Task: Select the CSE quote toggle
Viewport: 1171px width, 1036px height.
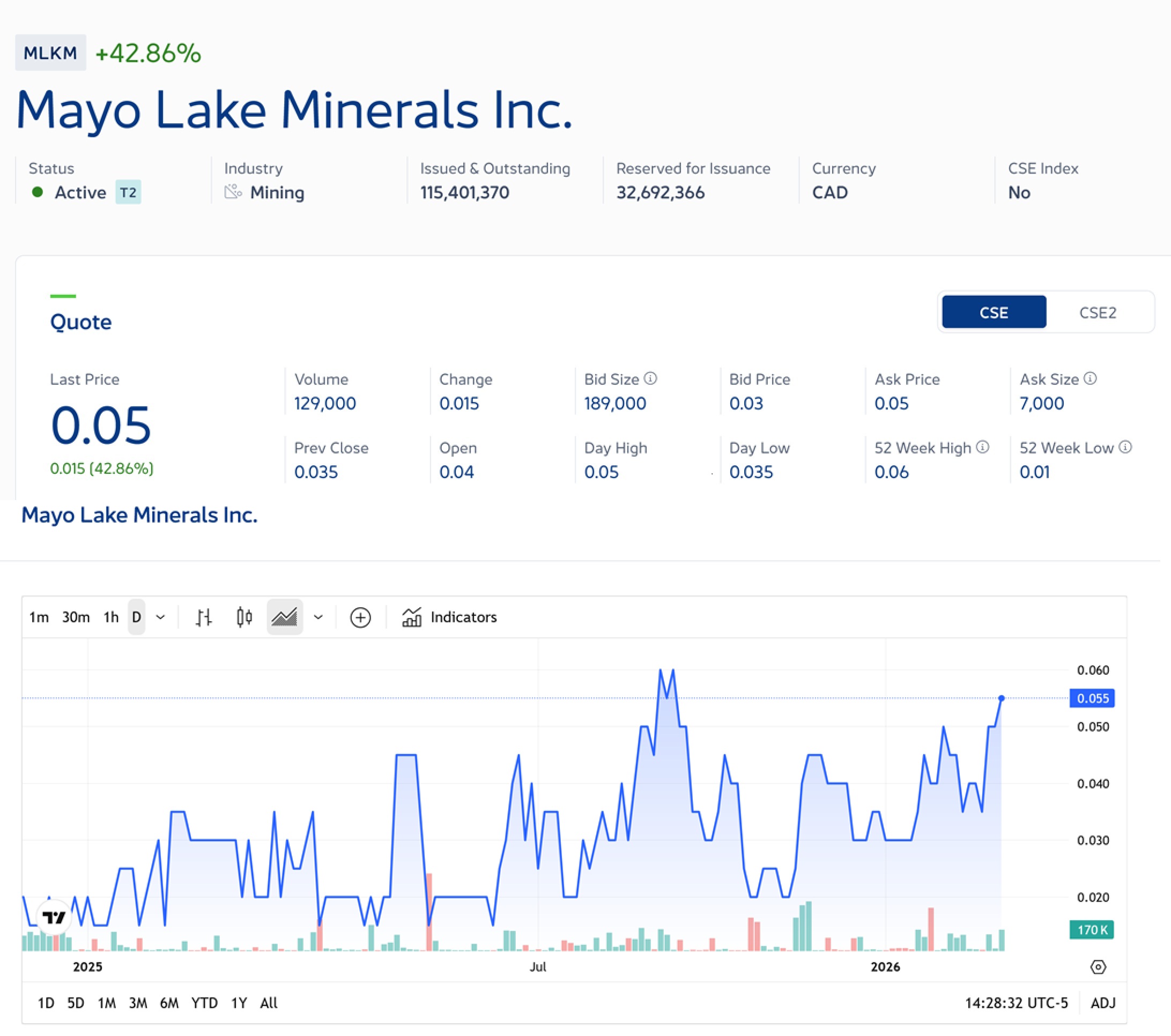Action: 994,312
